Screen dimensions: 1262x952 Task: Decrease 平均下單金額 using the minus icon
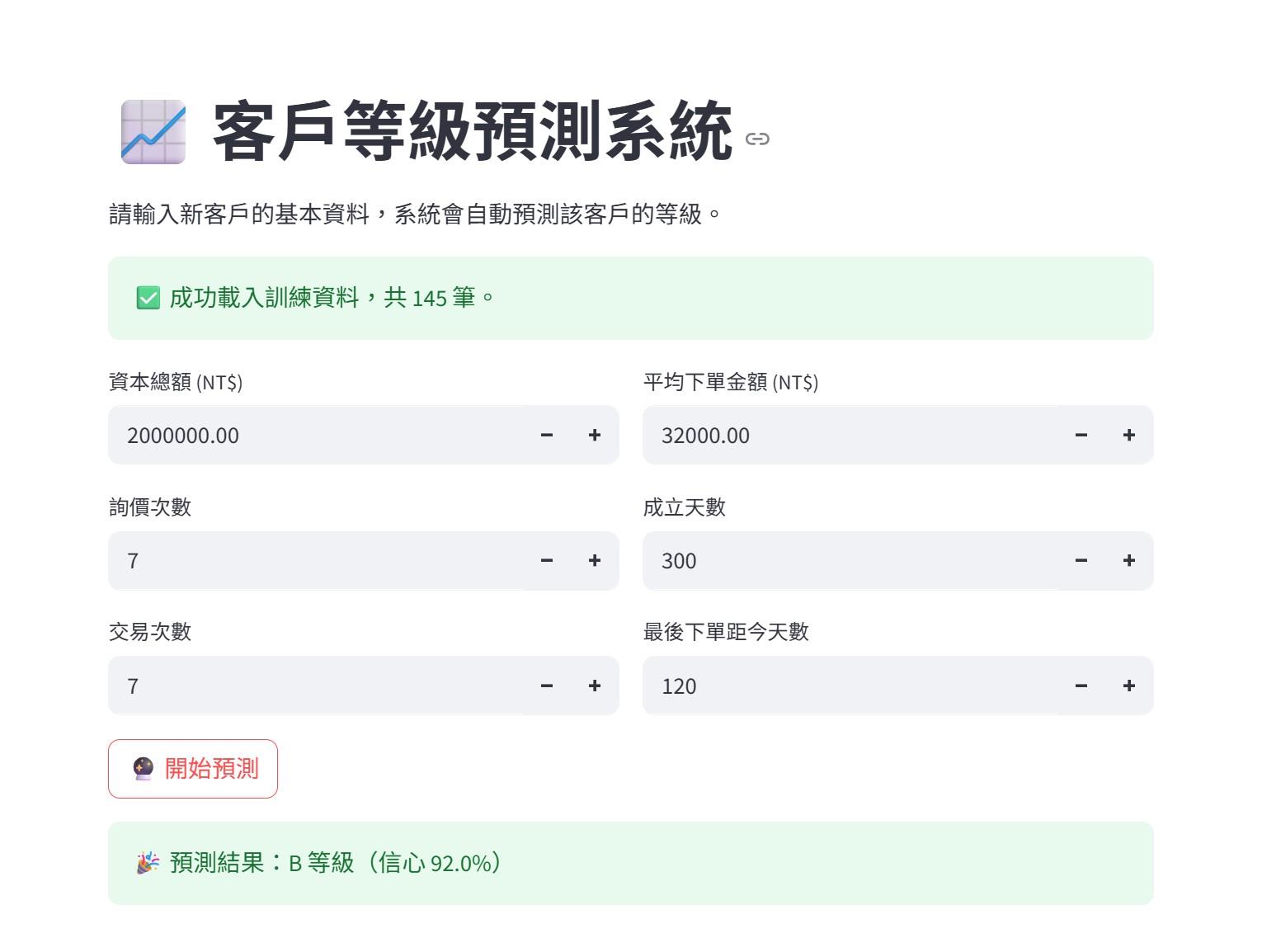click(x=1081, y=435)
